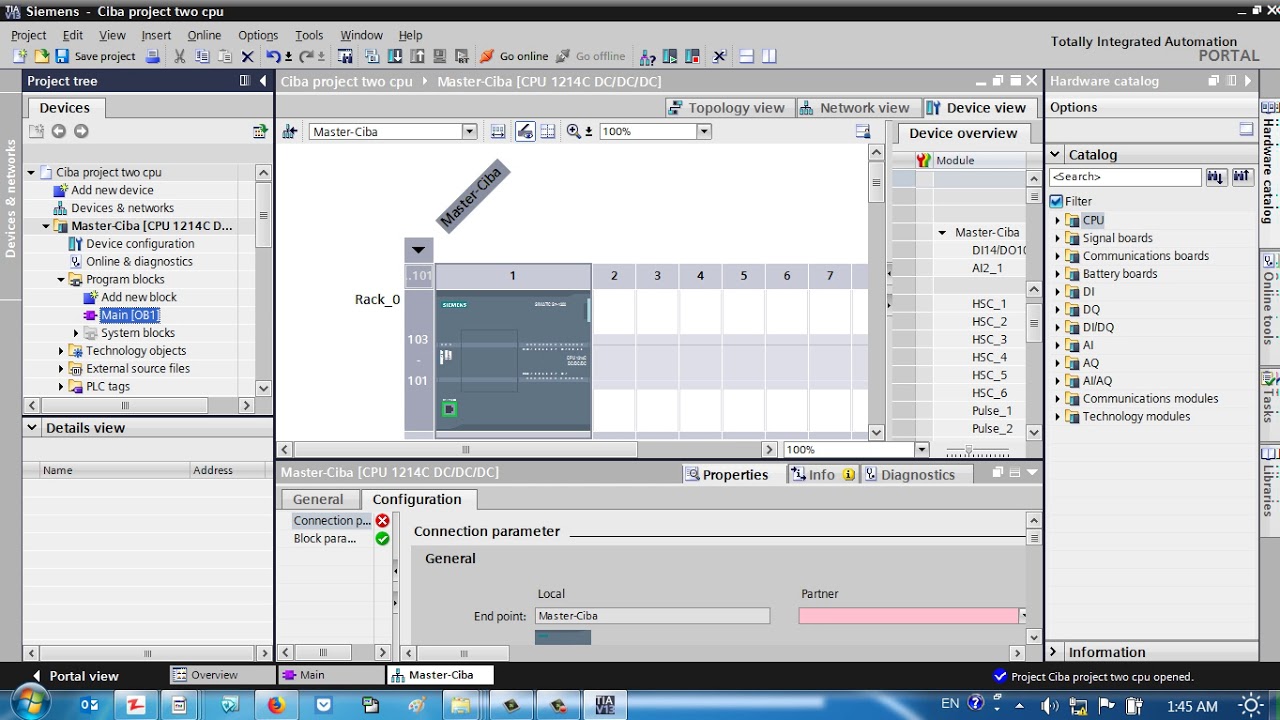The height and width of the screenshot is (720, 1280).
Task: Click Search up icon in hardware catalog
Action: [1242, 177]
